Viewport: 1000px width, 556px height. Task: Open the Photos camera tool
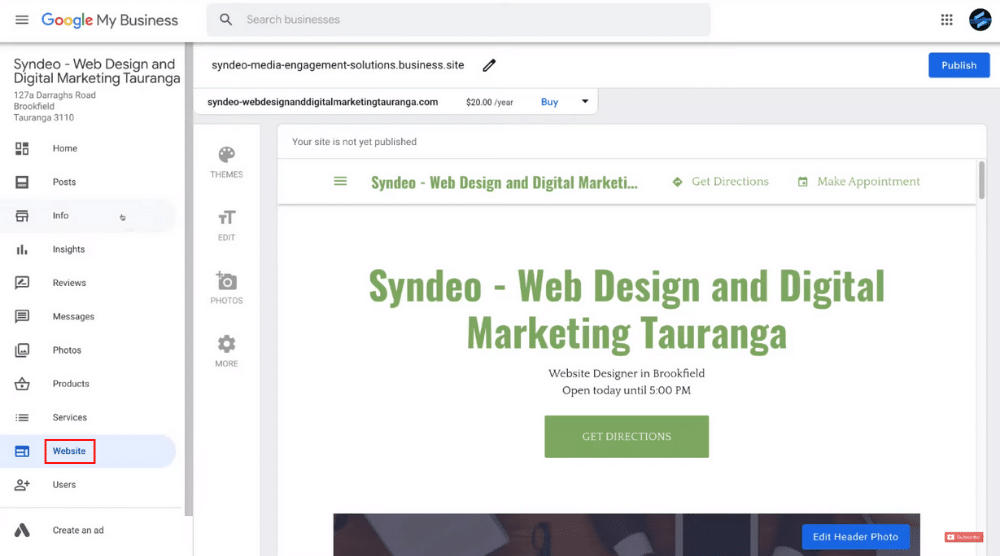pyautogui.click(x=226, y=288)
